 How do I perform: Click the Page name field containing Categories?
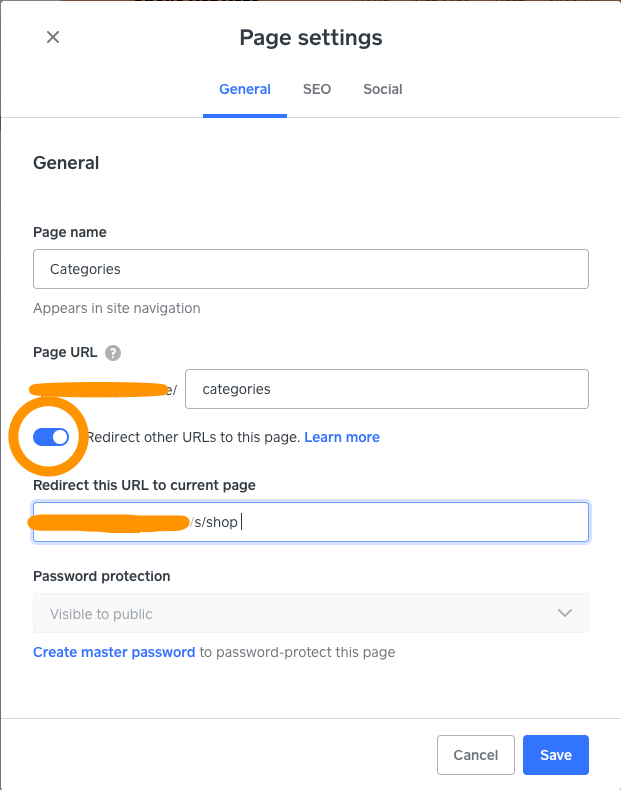point(310,269)
